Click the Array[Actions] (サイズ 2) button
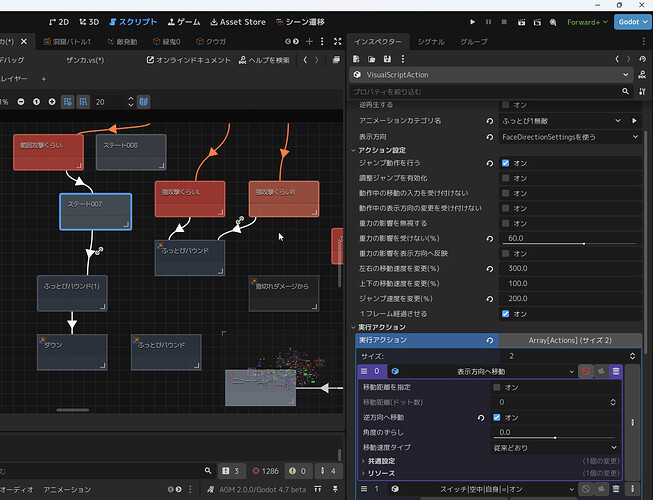 (570, 340)
